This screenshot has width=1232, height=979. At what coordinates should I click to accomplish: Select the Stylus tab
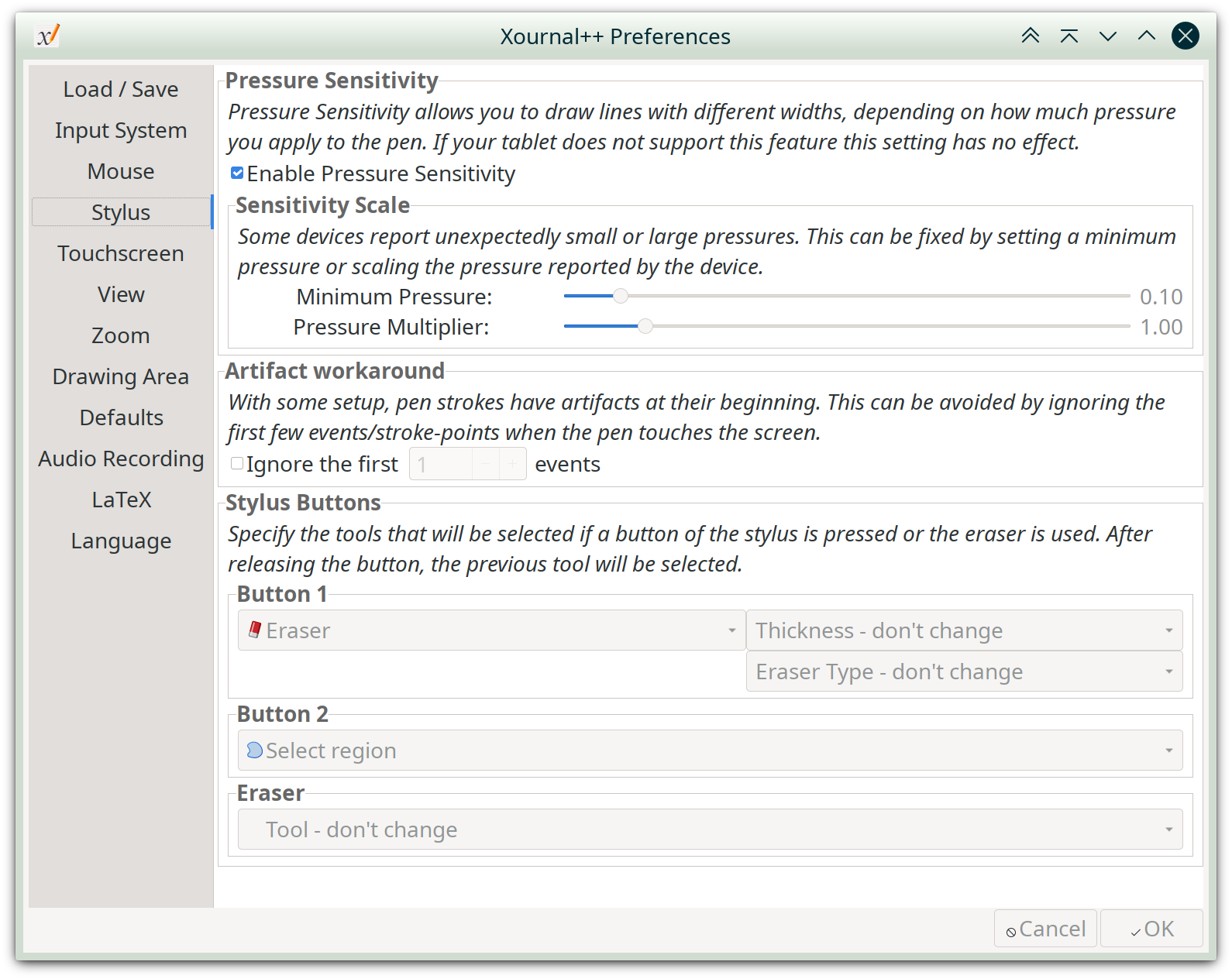point(121,212)
